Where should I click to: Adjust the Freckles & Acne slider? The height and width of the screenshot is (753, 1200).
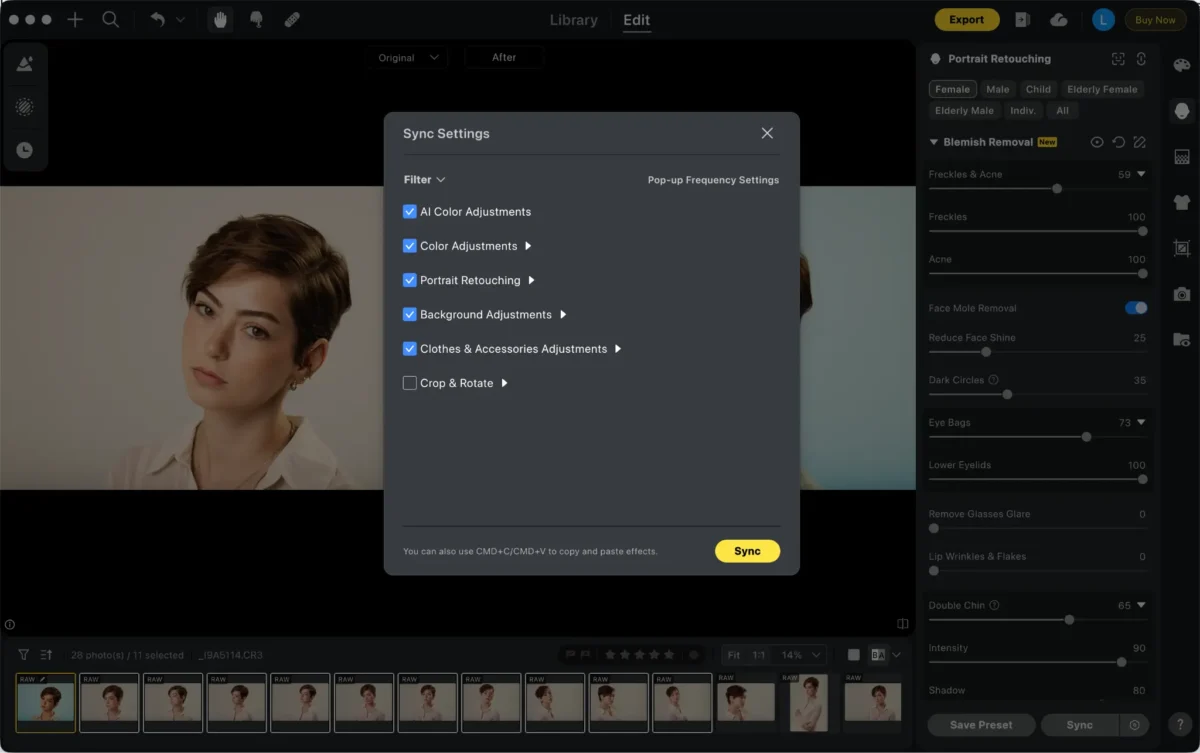click(1056, 189)
